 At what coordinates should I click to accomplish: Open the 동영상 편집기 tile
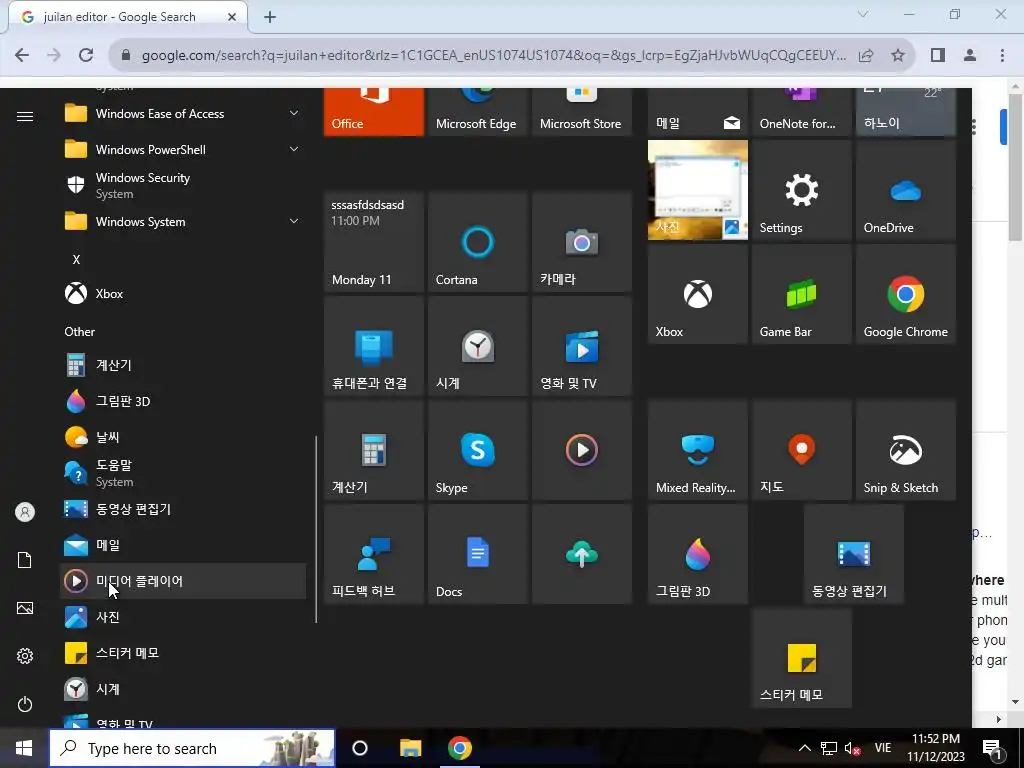[854, 554]
